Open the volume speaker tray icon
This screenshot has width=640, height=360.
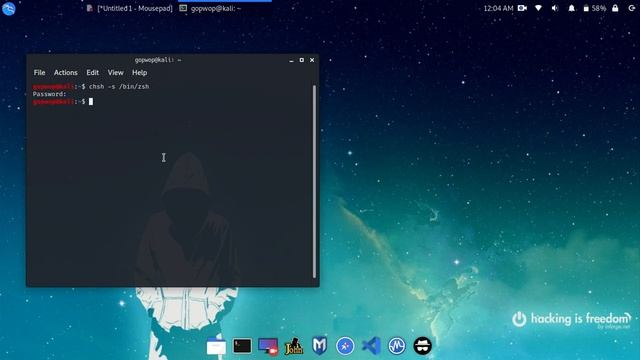555,8
